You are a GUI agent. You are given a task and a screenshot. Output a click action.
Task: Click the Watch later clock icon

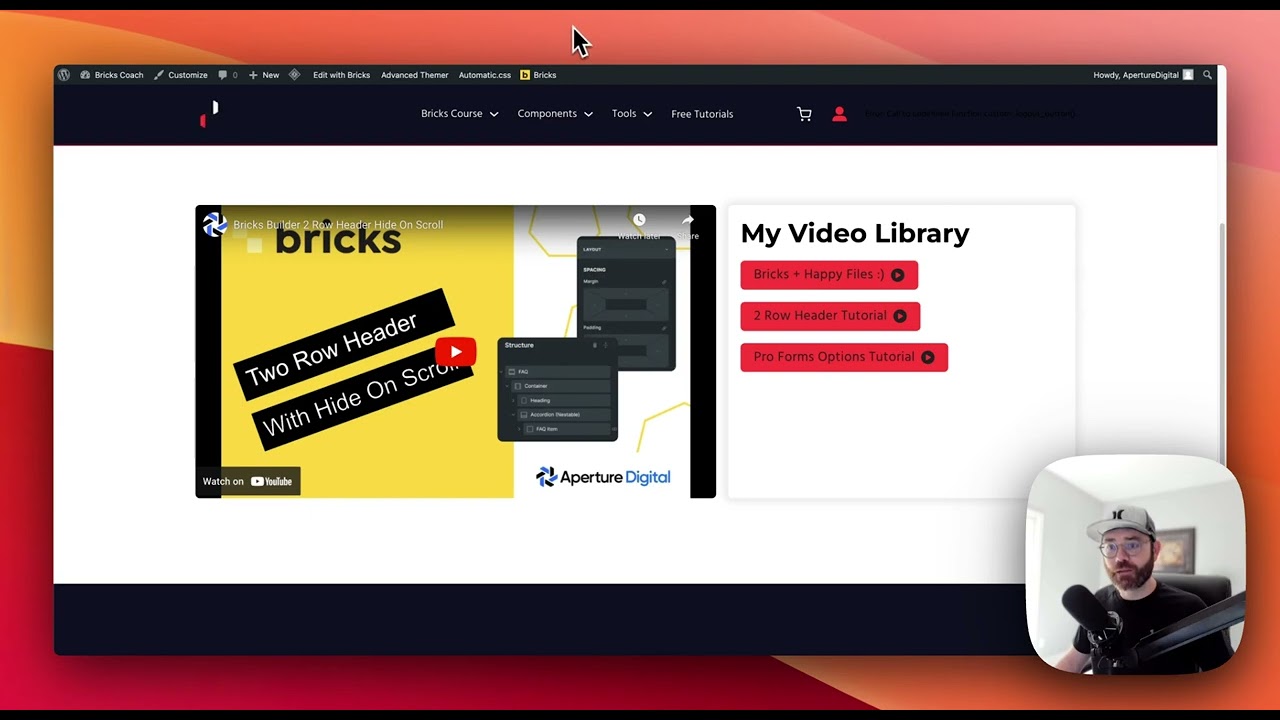(x=639, y=220)
